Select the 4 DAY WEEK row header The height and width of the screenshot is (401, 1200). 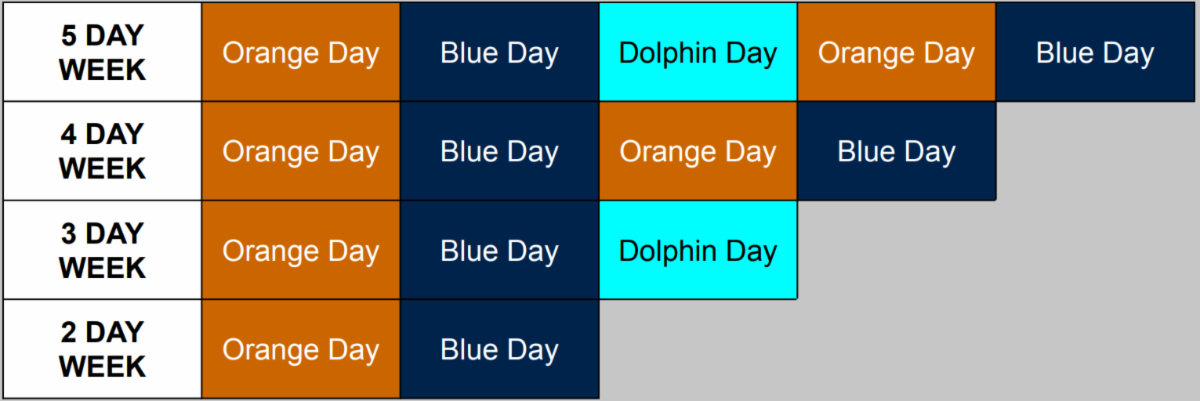pos(102,151)
